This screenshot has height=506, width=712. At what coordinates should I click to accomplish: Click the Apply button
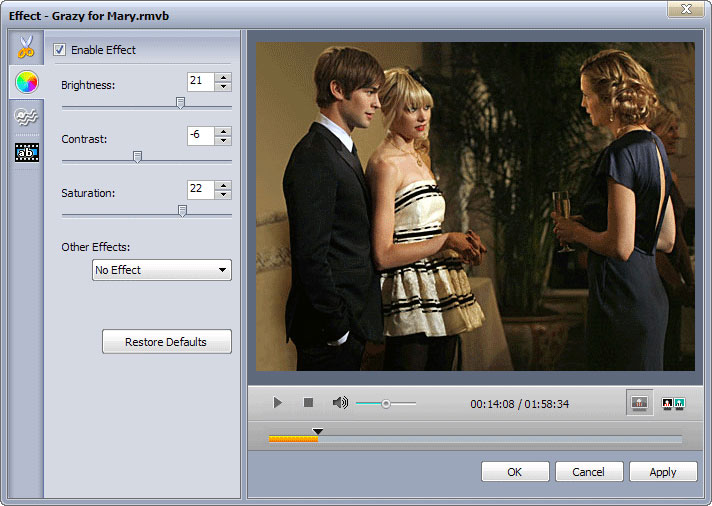662,472
